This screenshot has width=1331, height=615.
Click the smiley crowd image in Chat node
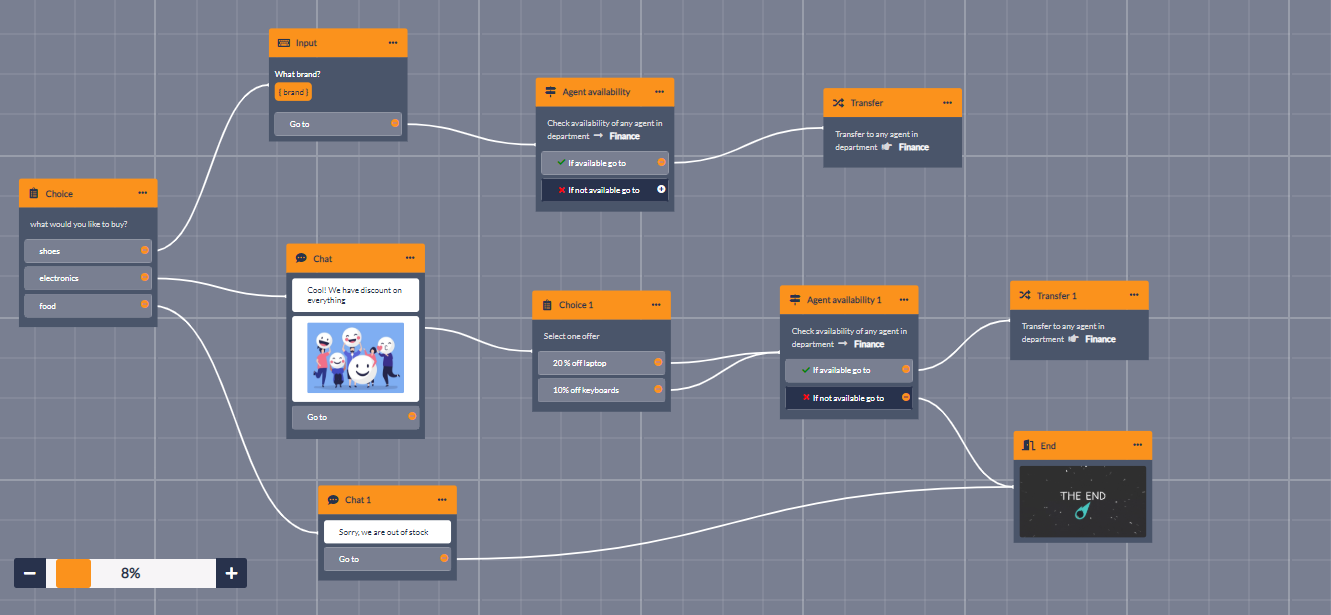click(355, 357)
